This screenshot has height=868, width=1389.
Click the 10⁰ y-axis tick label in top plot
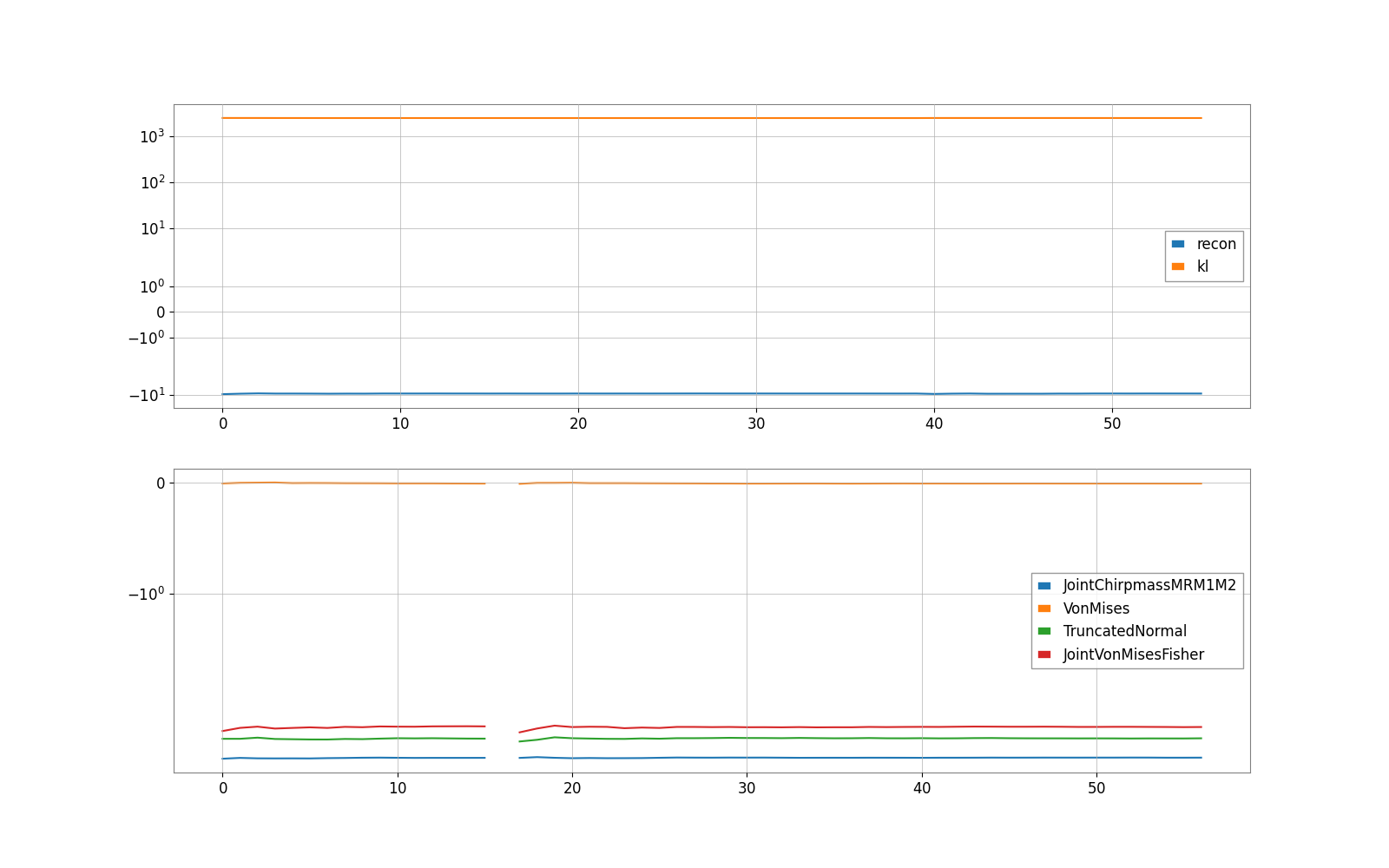(152, 286)
